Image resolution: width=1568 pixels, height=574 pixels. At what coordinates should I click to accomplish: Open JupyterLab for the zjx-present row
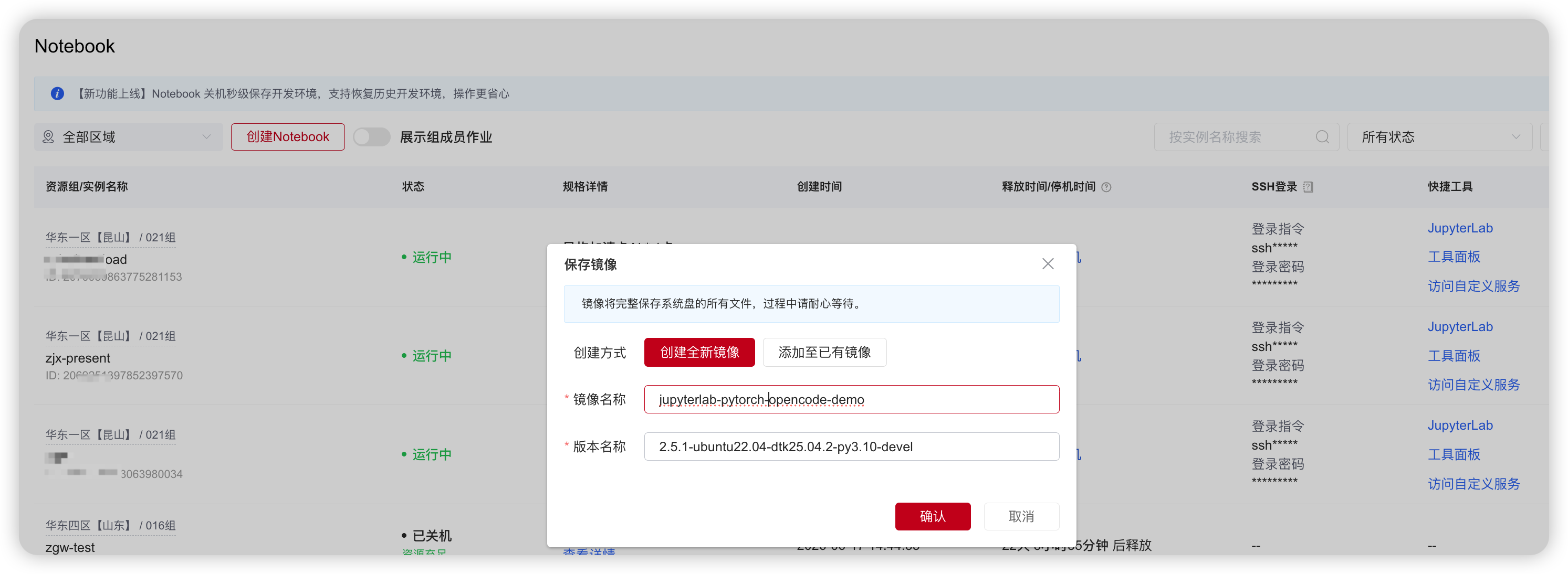1460,326
